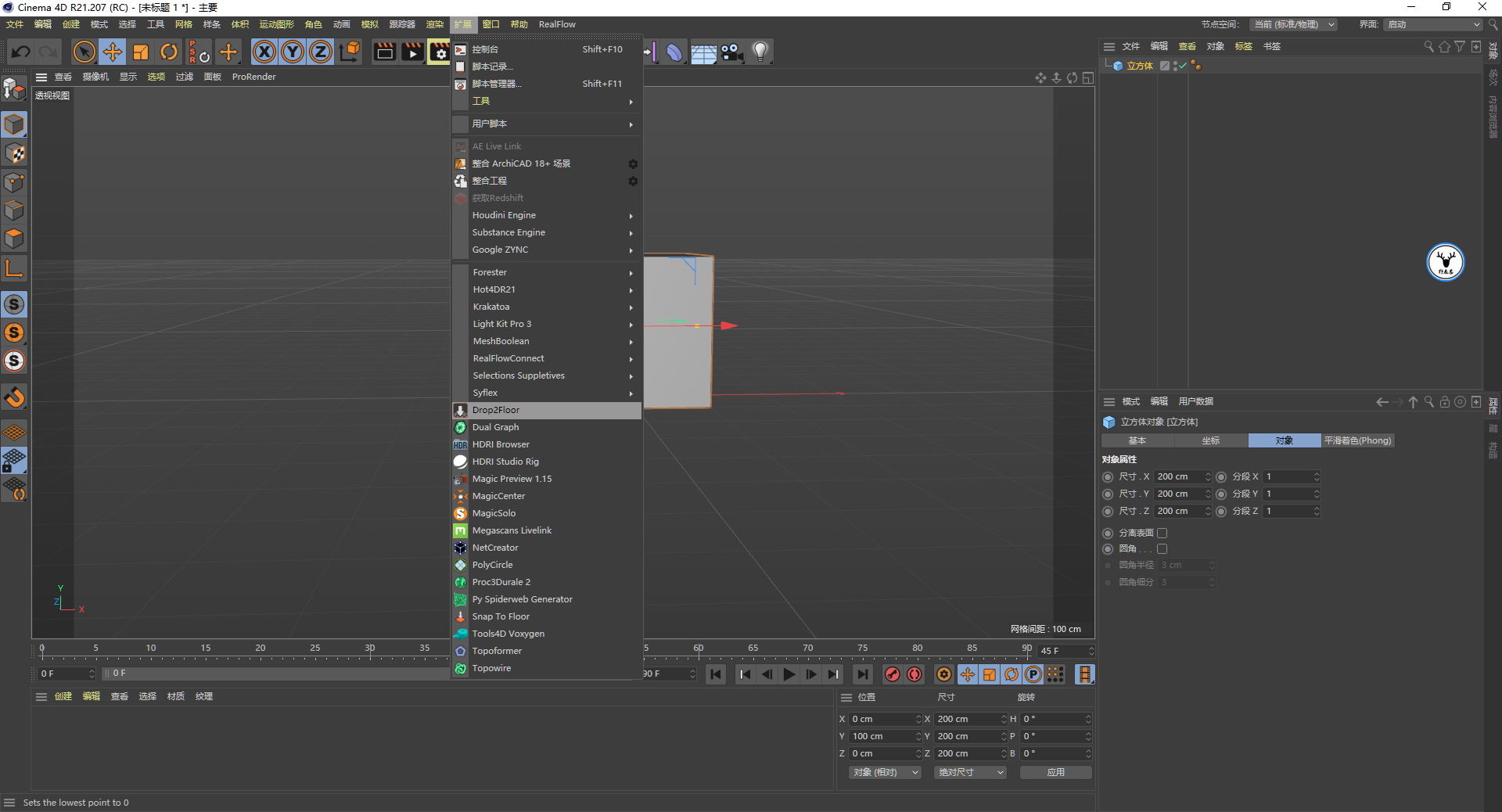
Task: Go to end of timeline
Action: click(x=862, y=674)
